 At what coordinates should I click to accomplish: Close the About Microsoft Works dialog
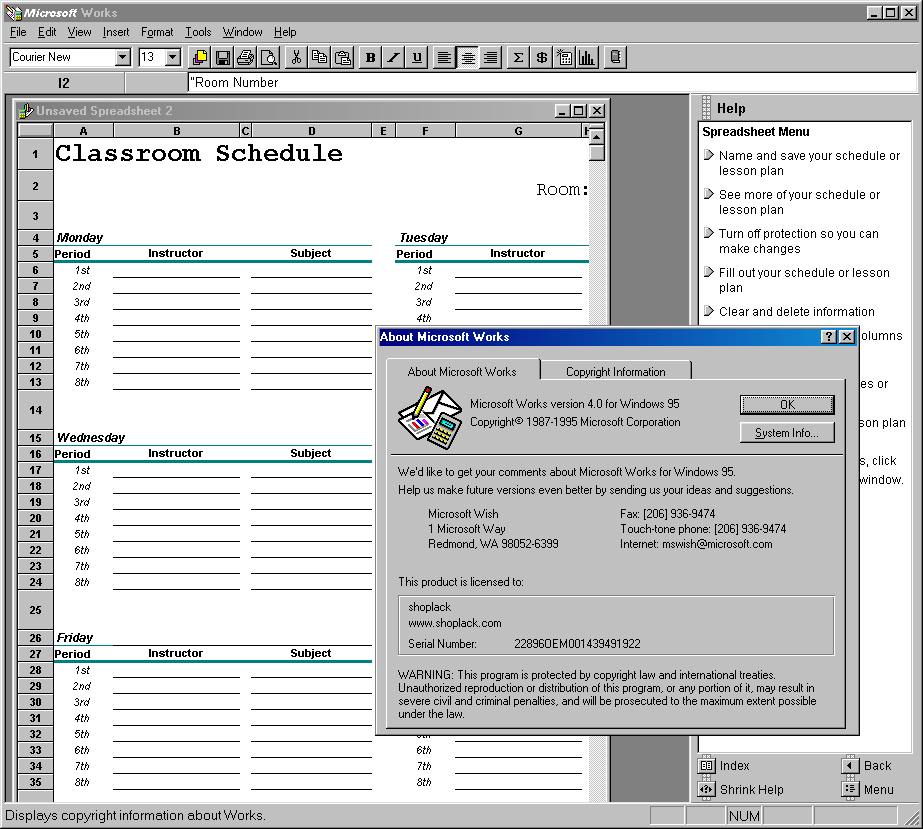[x=846, y=337]
